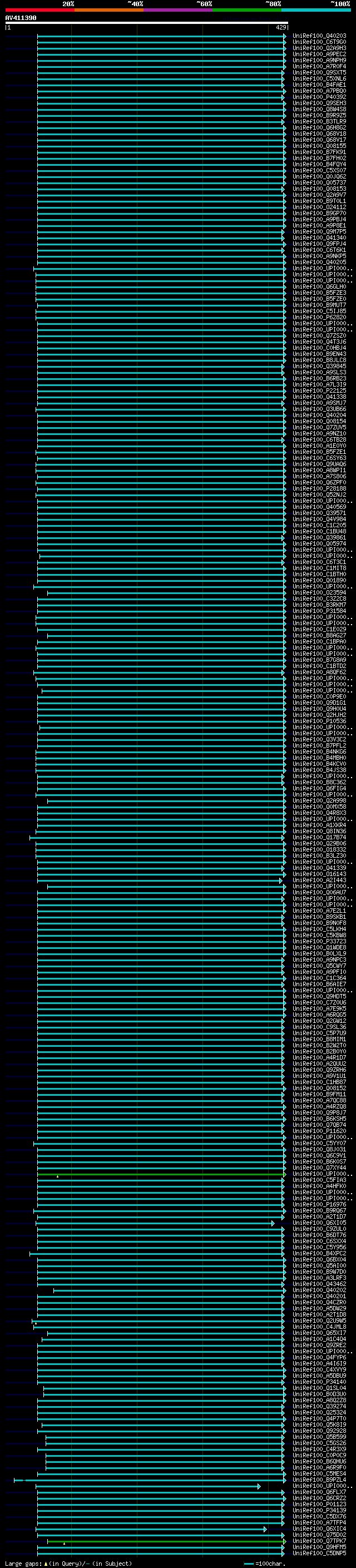The height and width of the screenshot is (1568, 356).
Task: Pick hit UniRef100_C5GS26
Action: [x=319, y=1443]
